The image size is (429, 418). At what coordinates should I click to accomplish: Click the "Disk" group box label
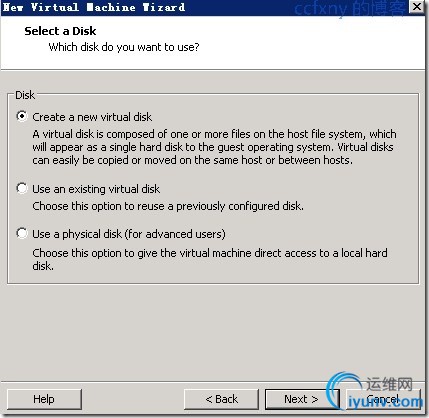(25, 95)
